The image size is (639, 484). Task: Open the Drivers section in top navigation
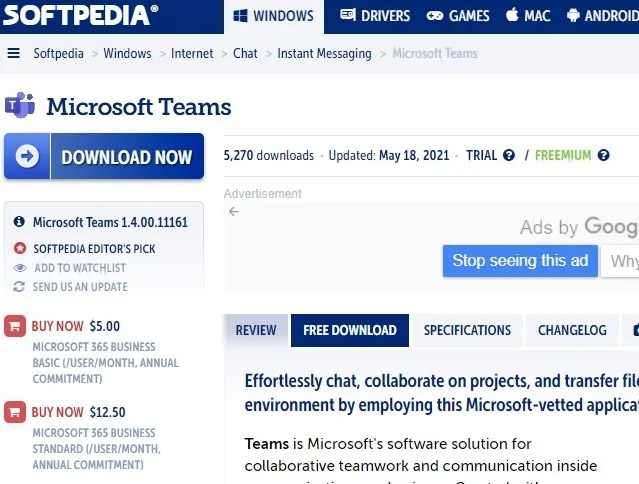coord(375,16)
